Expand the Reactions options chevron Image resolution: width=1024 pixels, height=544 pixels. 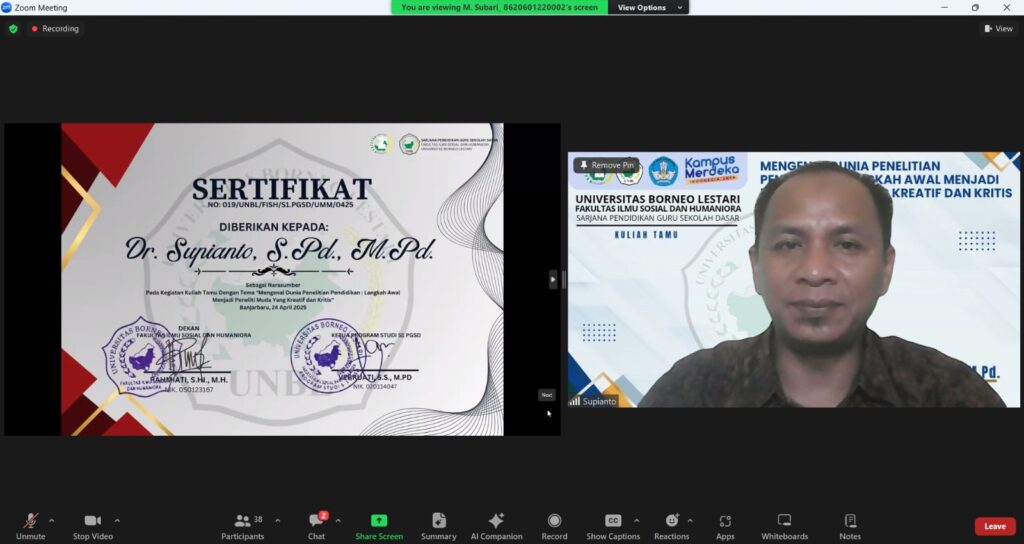click(690, 520)
